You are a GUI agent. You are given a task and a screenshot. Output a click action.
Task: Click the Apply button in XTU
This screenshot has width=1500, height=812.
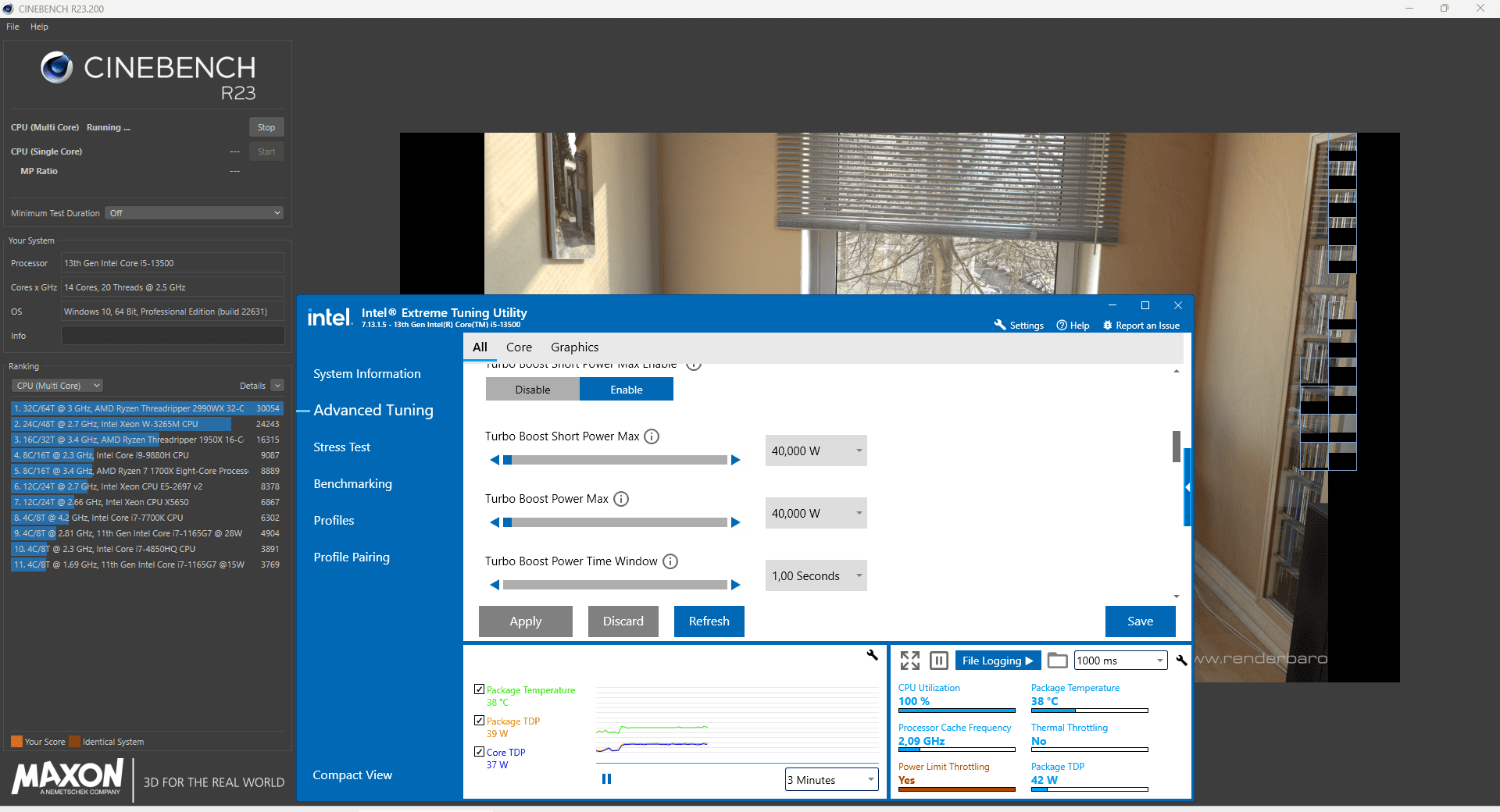coord(526,621)
